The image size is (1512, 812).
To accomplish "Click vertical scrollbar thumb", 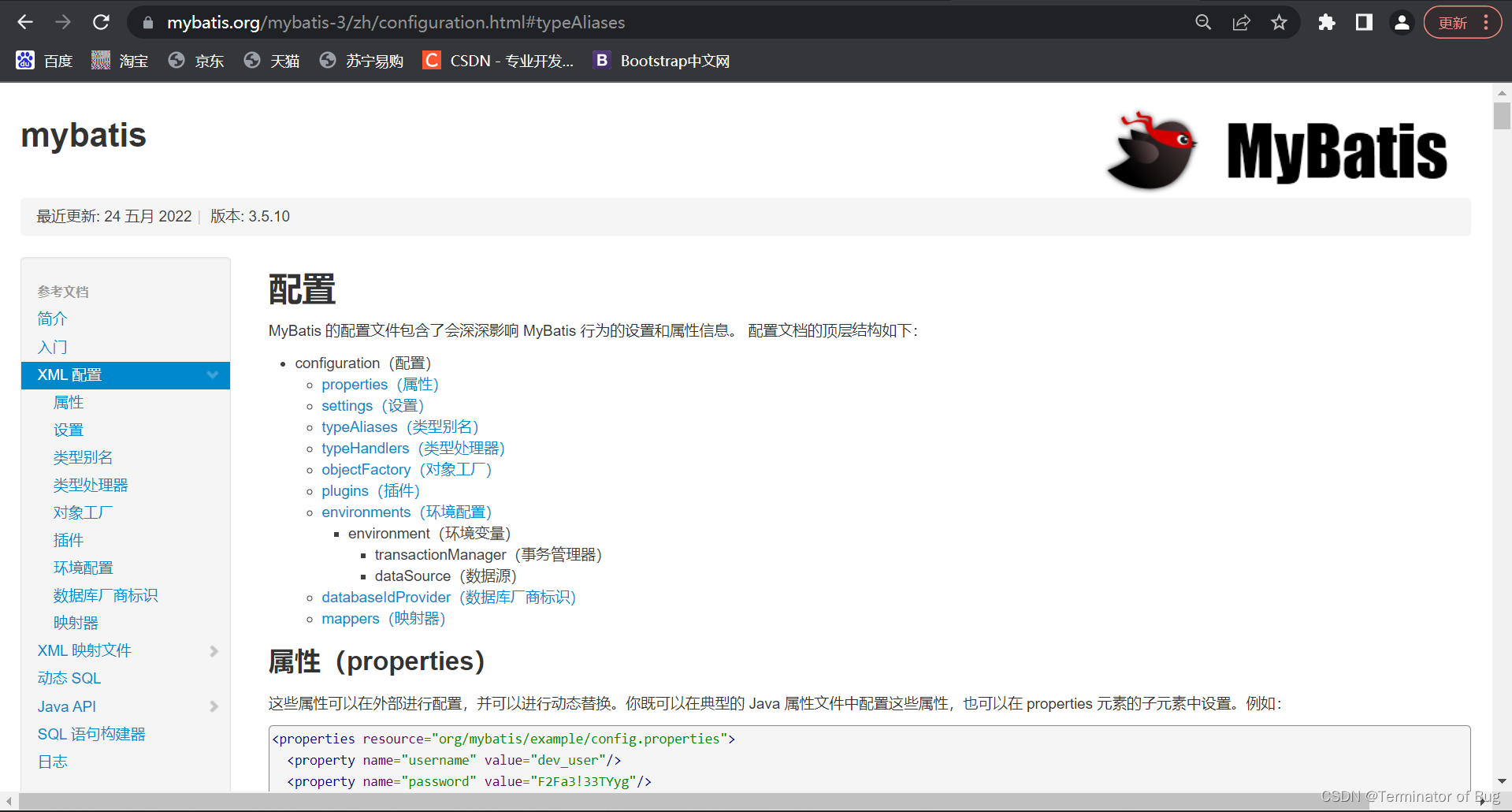I will (1502, 115).
